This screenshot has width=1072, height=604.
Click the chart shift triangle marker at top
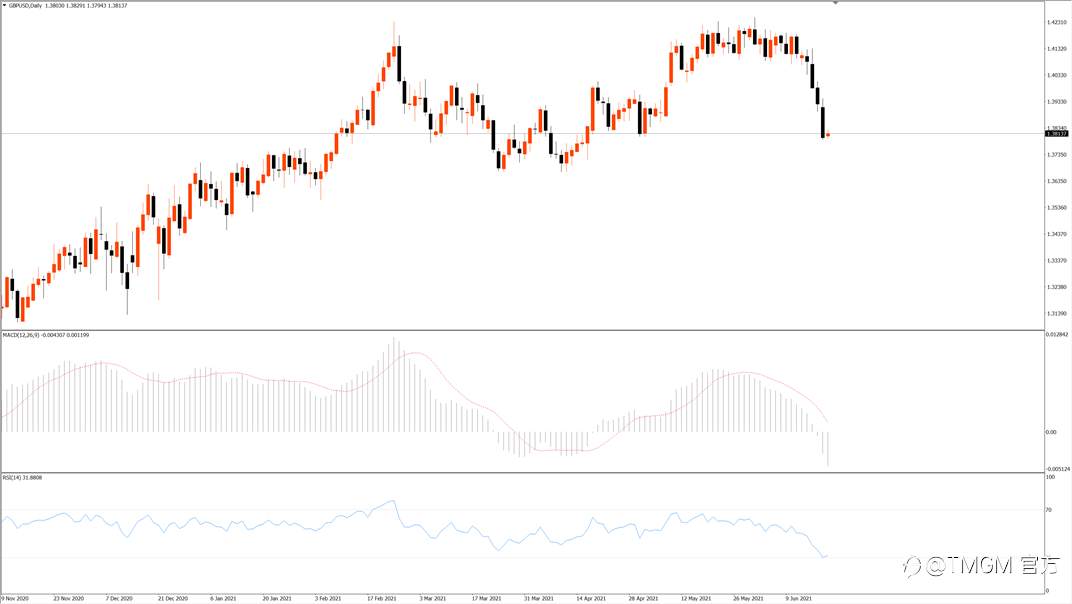(835, 3)
